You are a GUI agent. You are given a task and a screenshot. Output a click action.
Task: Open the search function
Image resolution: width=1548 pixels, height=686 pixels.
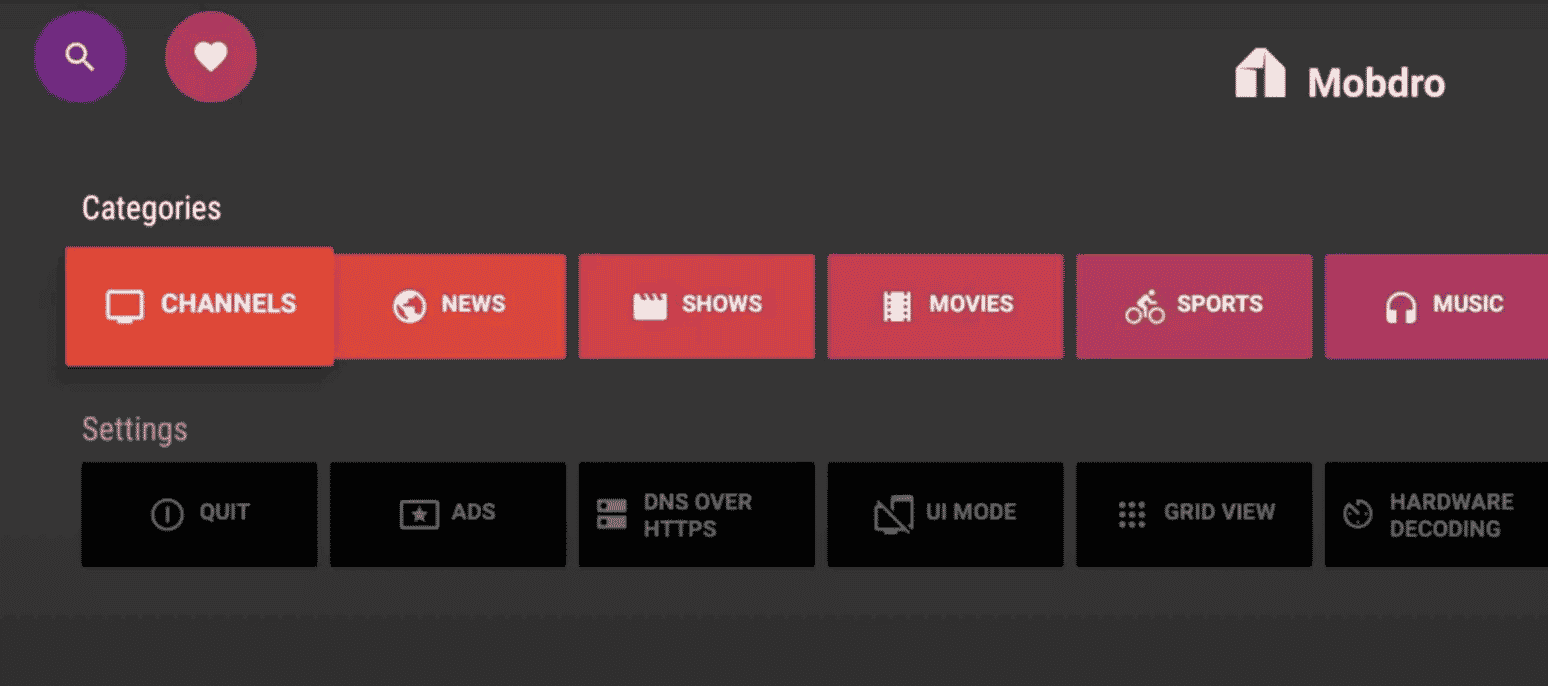[80, 57]
